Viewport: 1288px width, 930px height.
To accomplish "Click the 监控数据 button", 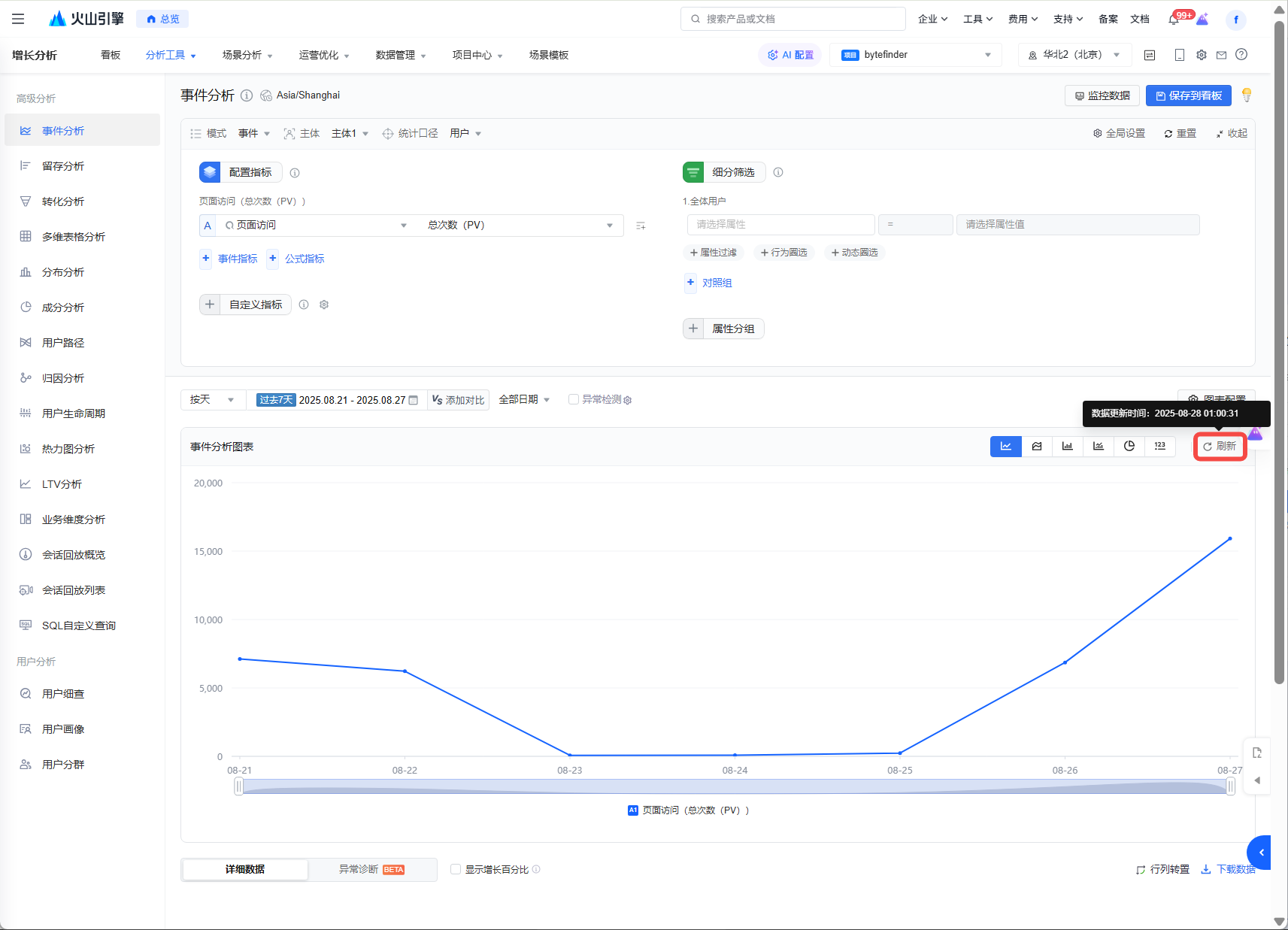I will [x=1102, y=95].
